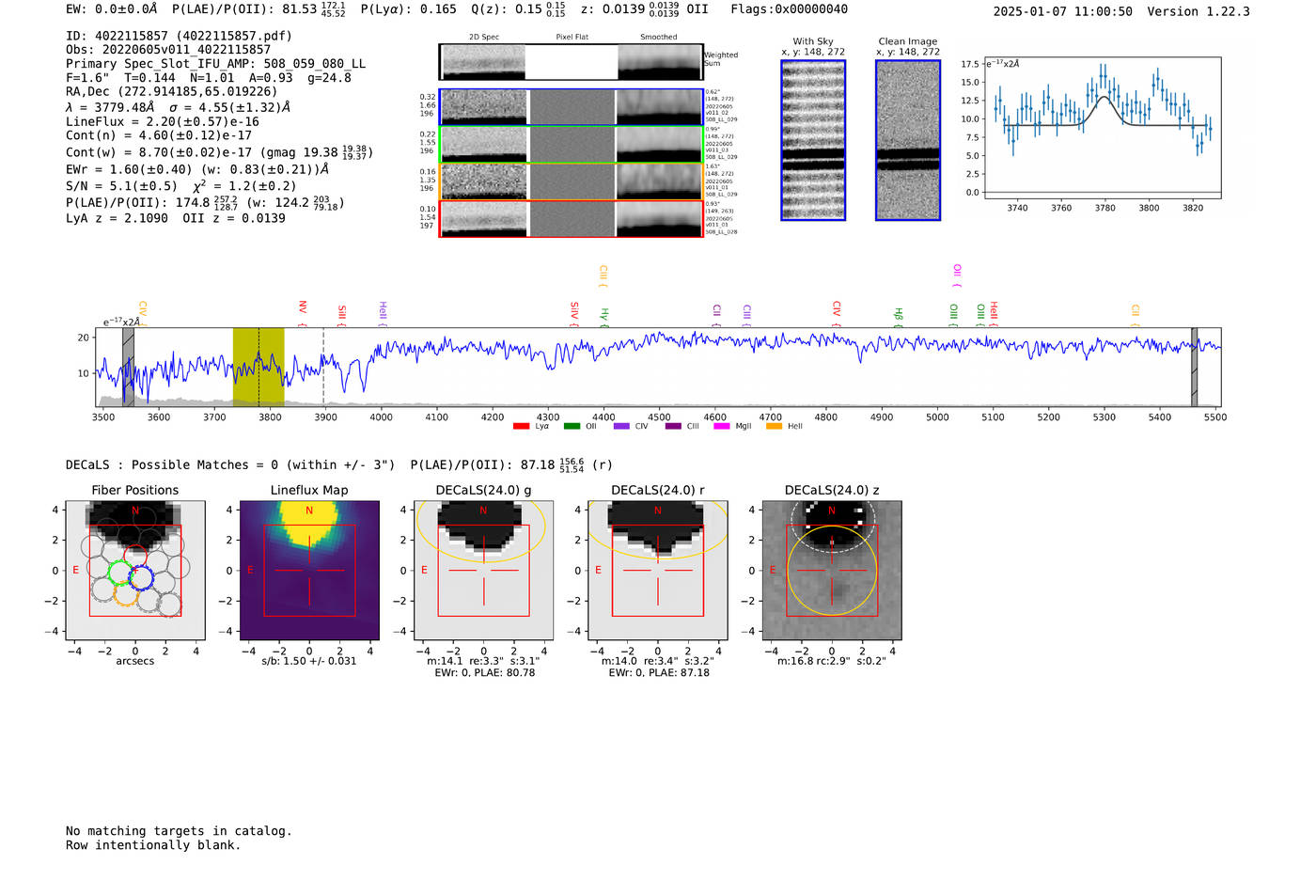The image size is (1316, 896).
Task: Click the grey hatched band near 5460
Action: pos(1195,367)
